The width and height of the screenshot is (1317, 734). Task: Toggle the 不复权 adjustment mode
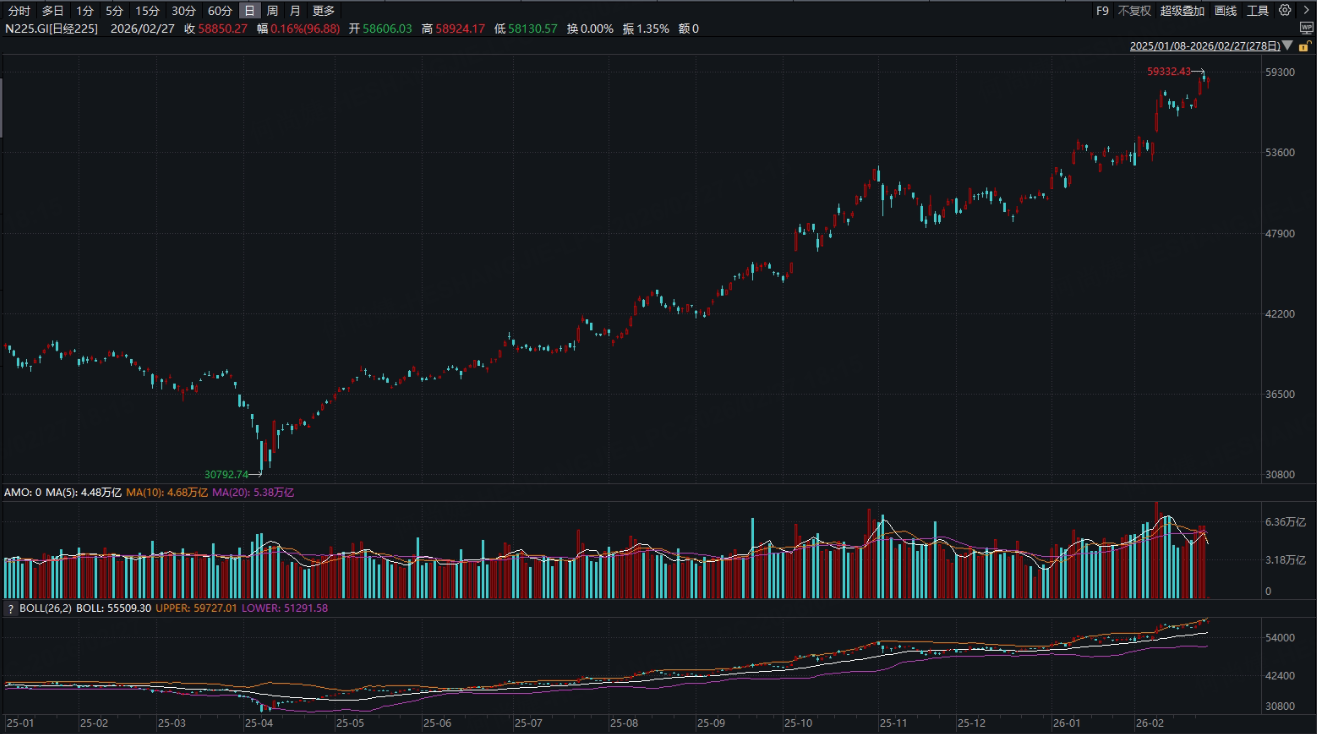(1134, 11)
